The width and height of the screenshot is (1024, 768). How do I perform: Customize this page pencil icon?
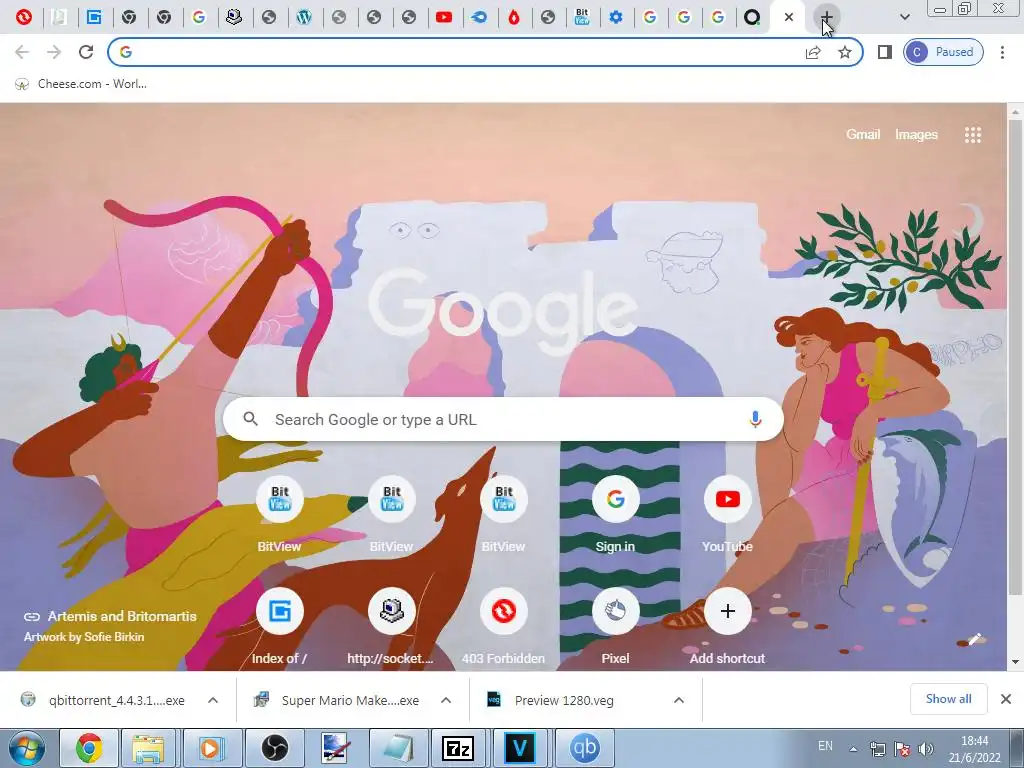click(974, 639)
